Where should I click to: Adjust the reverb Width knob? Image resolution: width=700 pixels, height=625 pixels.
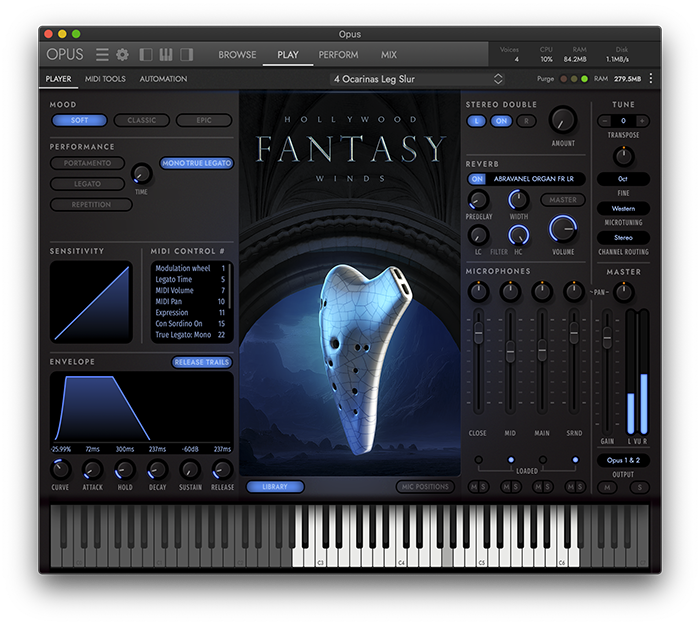click(x=518, y=200)
